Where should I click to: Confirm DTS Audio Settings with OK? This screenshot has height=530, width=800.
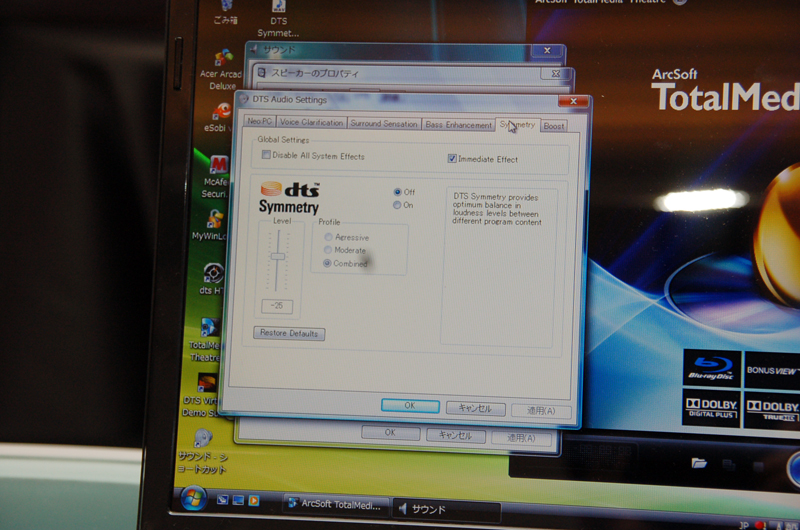410,406
